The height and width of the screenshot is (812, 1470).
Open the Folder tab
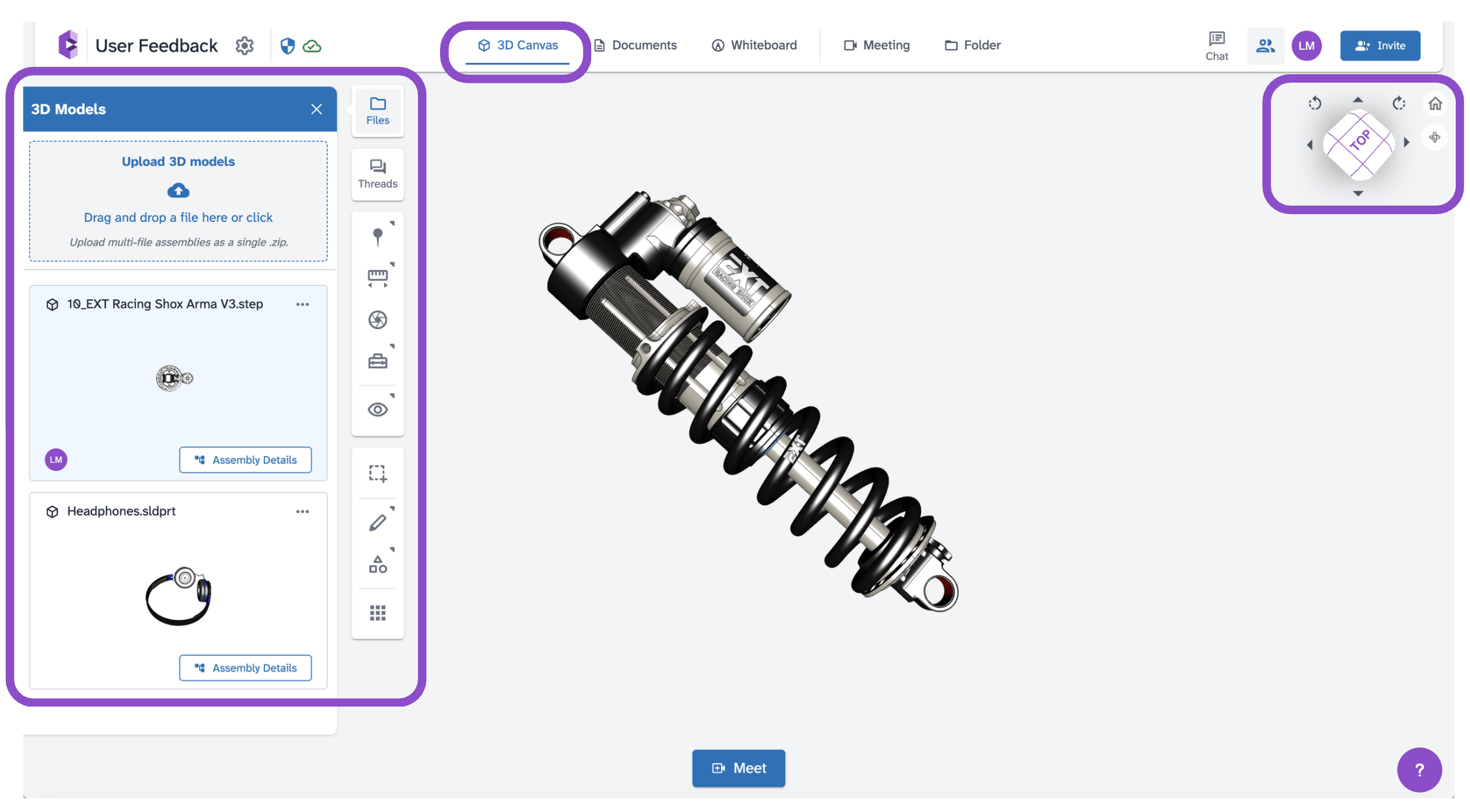pyautogui.click(x=973, y=45)
